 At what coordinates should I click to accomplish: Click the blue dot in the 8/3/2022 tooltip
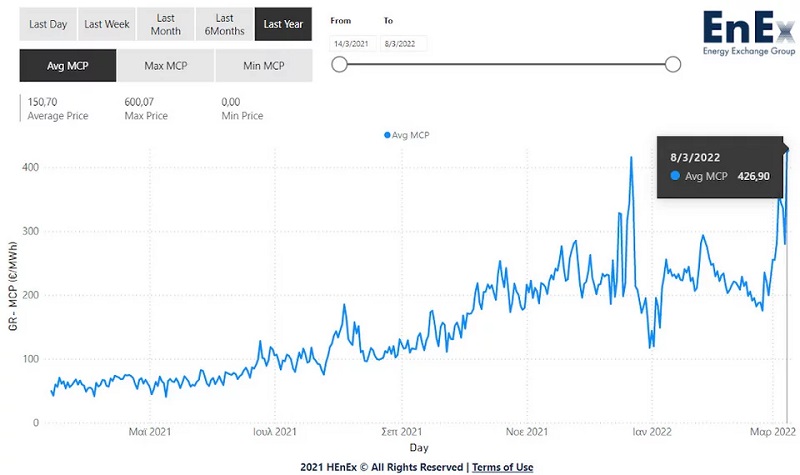[x=675, y=176]
